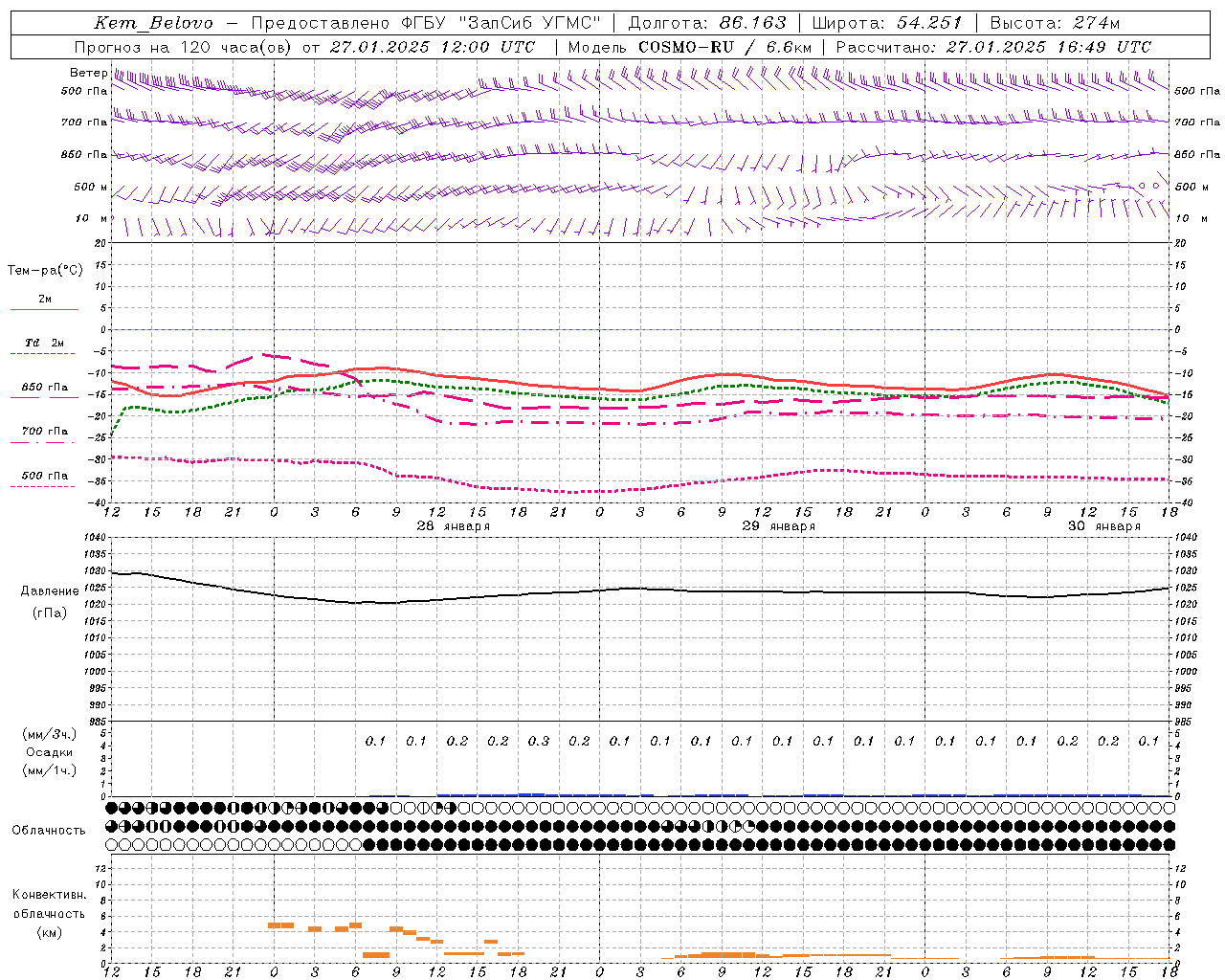Image resolution: width=1225 pixels, height=980 pixels.
Task: Click the 2м temperature legend entry
Action: [x=45, y=299]
